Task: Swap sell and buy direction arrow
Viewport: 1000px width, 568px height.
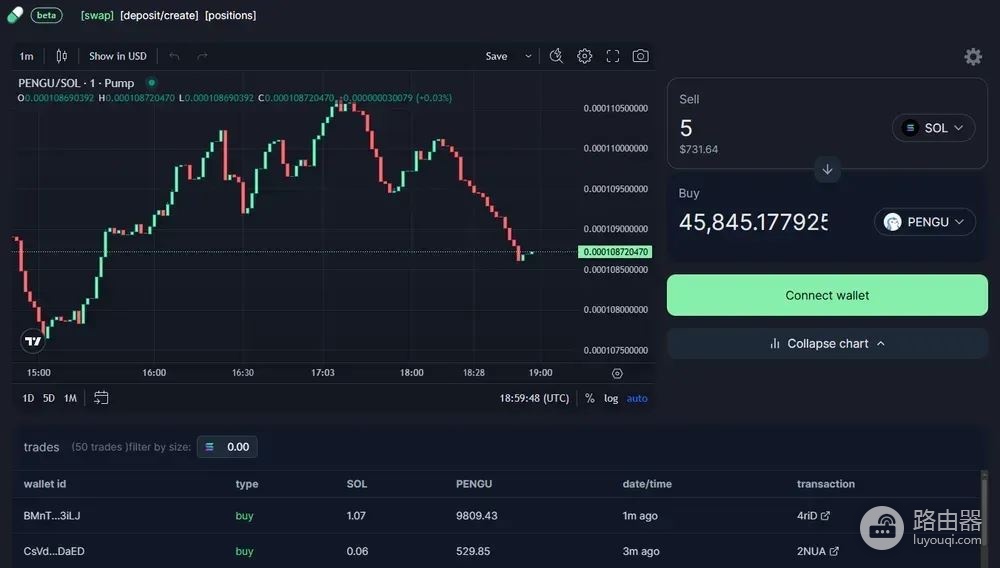Action: [827, 170]
